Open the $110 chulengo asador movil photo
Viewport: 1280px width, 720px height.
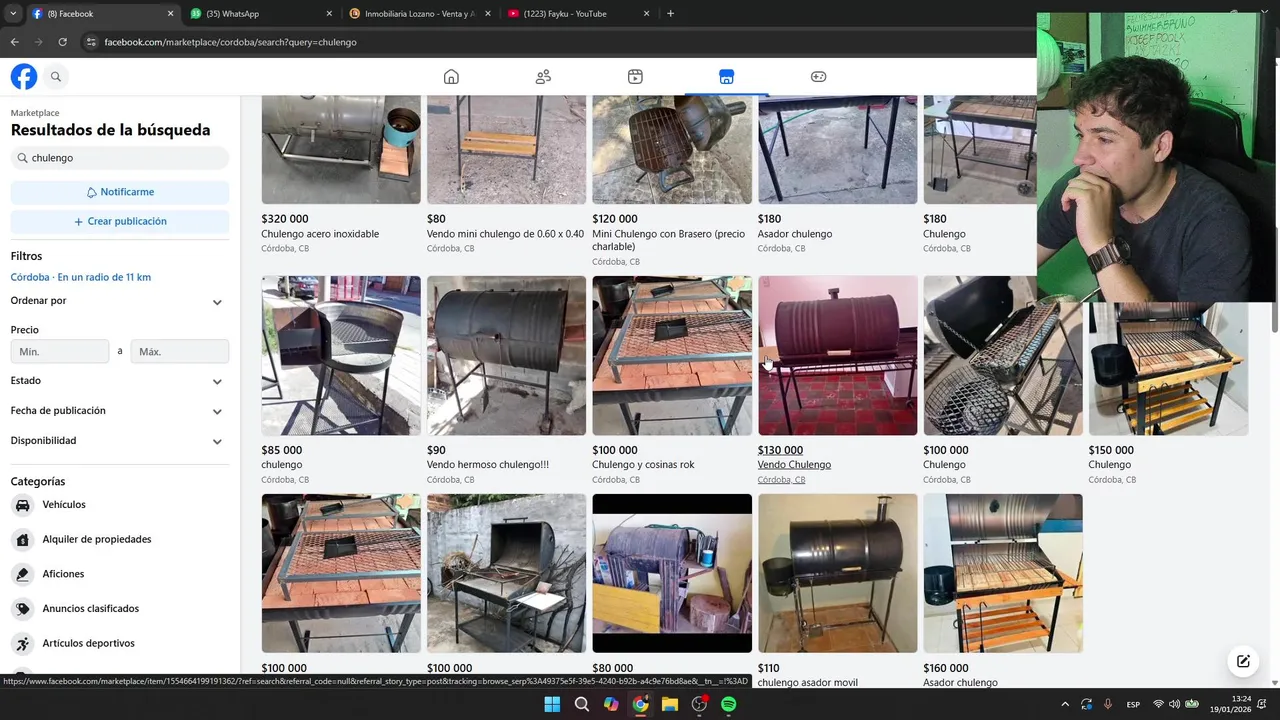(837, 573)
